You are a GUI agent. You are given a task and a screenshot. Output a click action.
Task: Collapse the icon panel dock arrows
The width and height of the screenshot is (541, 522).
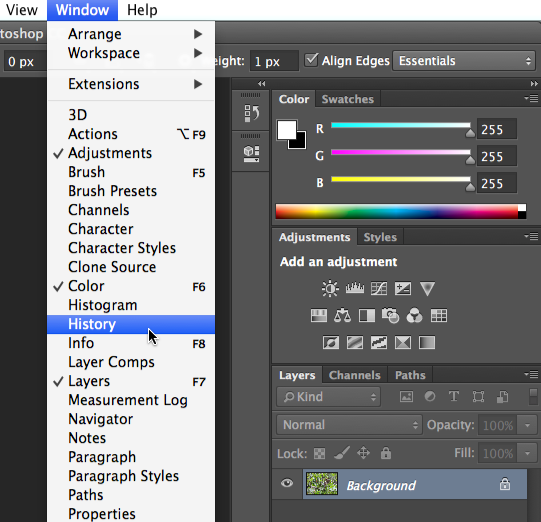tap(262, 83)
